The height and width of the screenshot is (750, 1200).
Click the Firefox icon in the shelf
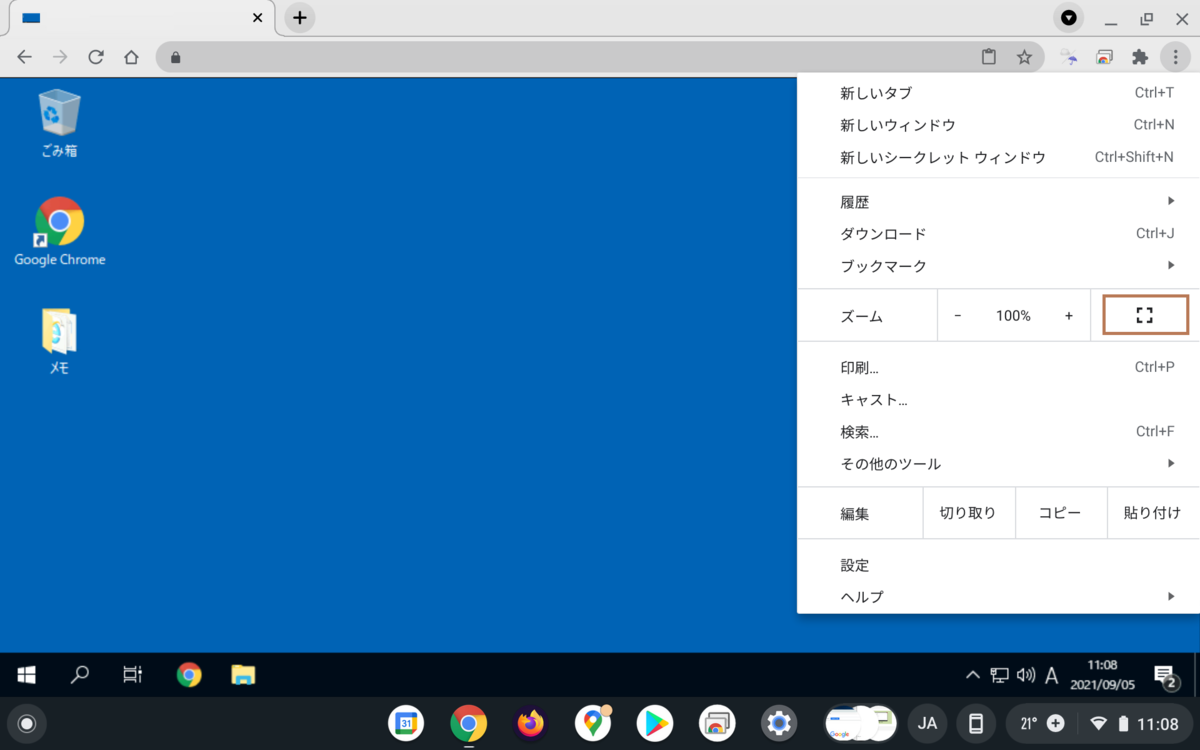click(x=530, y=723)
